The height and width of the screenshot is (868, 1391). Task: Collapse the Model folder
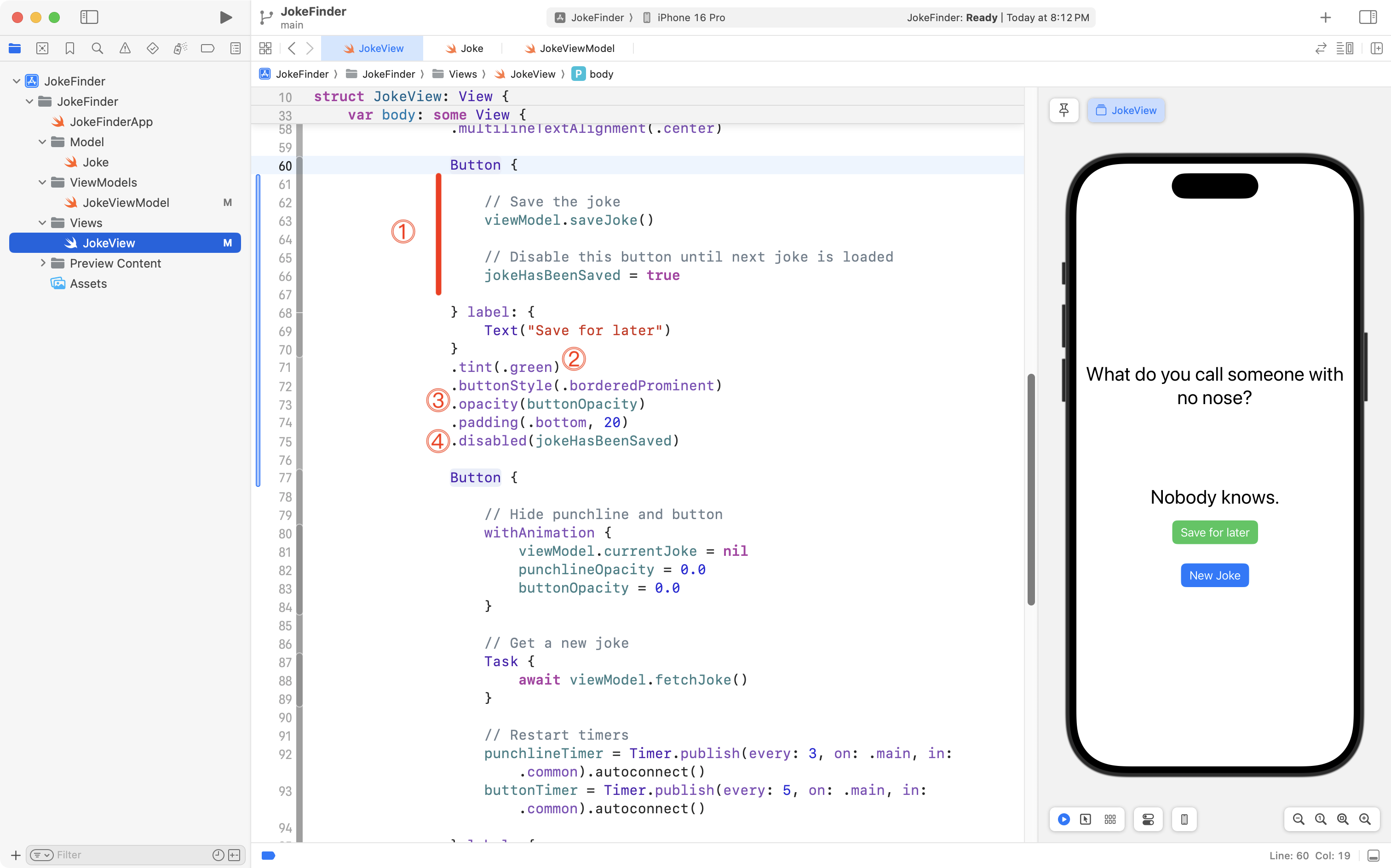(42, 142)
